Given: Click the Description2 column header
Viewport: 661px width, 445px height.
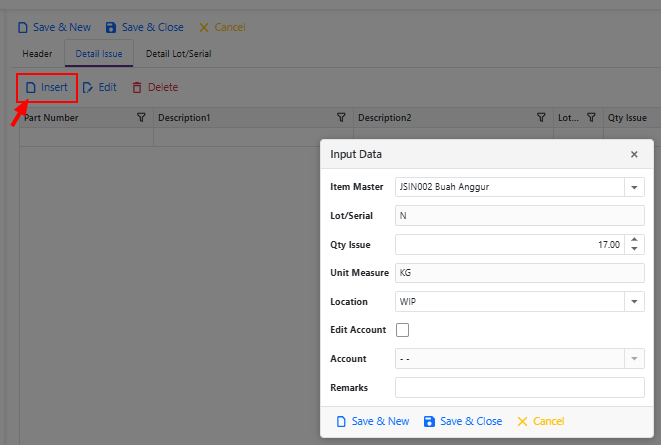Looking at the screenshot, I should click(x=453, y=118).
